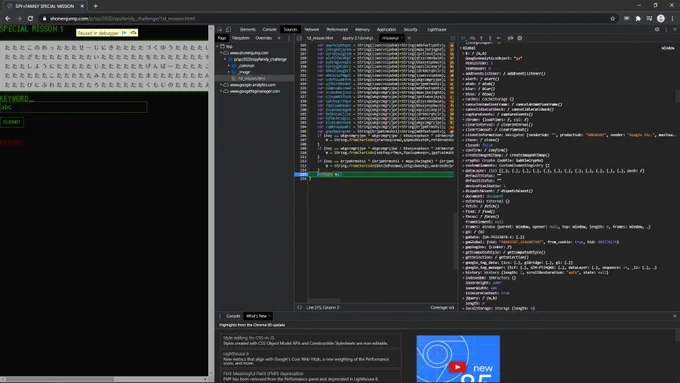Step out of current function

click(490, 38)
